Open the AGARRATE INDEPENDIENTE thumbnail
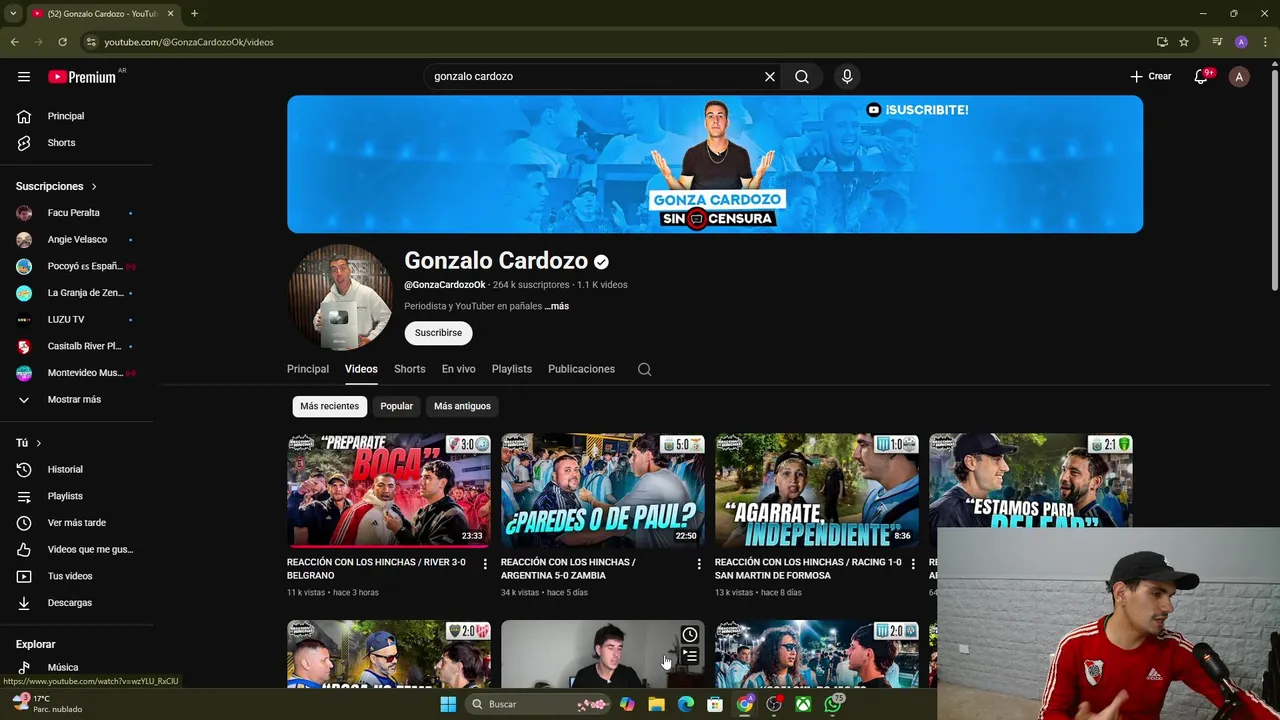The image size is (1280, 720). click(x=817, y=490)
